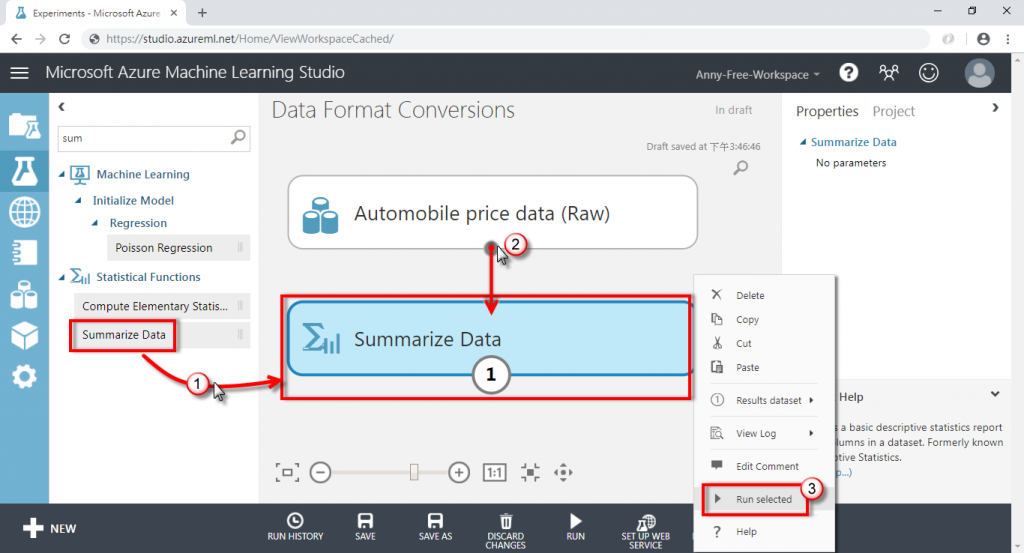Click the pan canvas arrows icon

click(563, 472)
